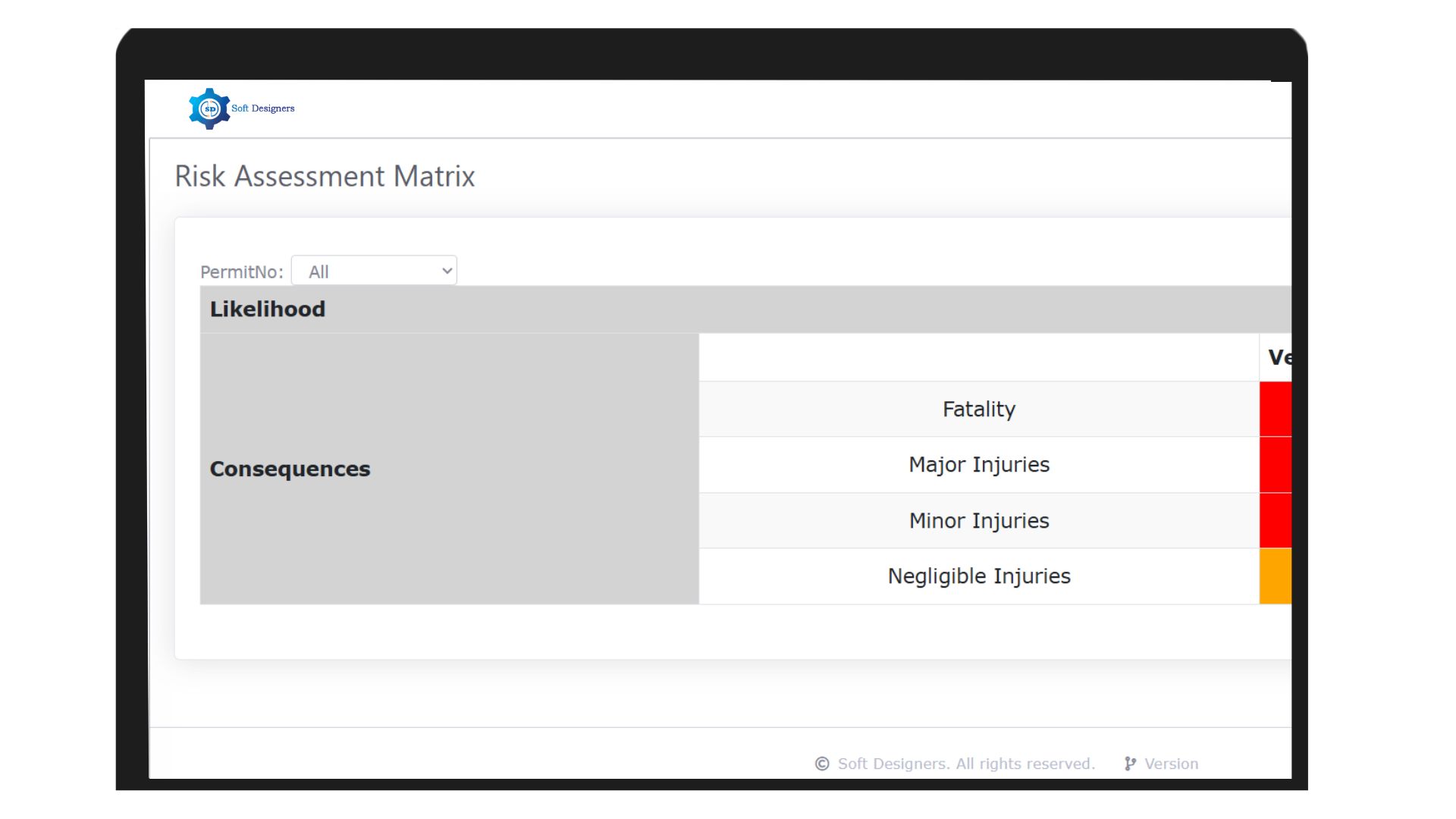The height and width of the screenshot is (819, 1456).
Task: Select "All" in the PermitNo combo box
Action: [x=356, y=271]
